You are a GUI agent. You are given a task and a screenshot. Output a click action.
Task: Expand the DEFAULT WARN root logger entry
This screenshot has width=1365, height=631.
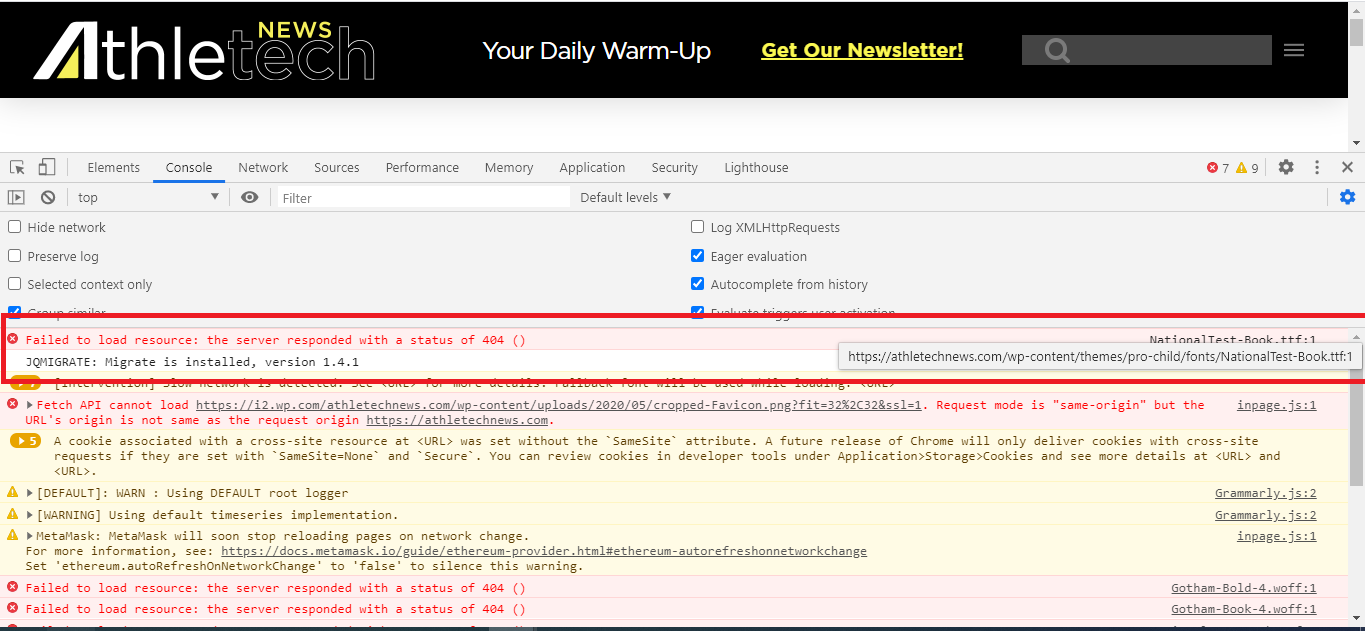(x=30, y=493)
